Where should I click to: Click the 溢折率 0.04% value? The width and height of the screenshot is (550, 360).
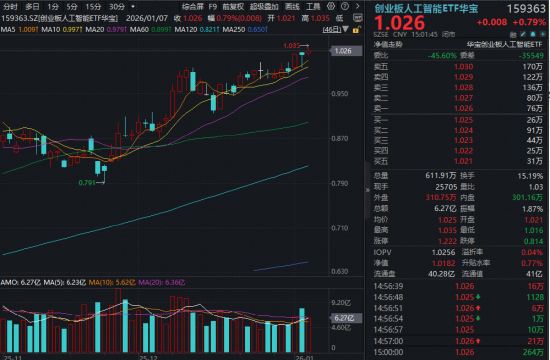pyautogui.click(x=532, y=252)
